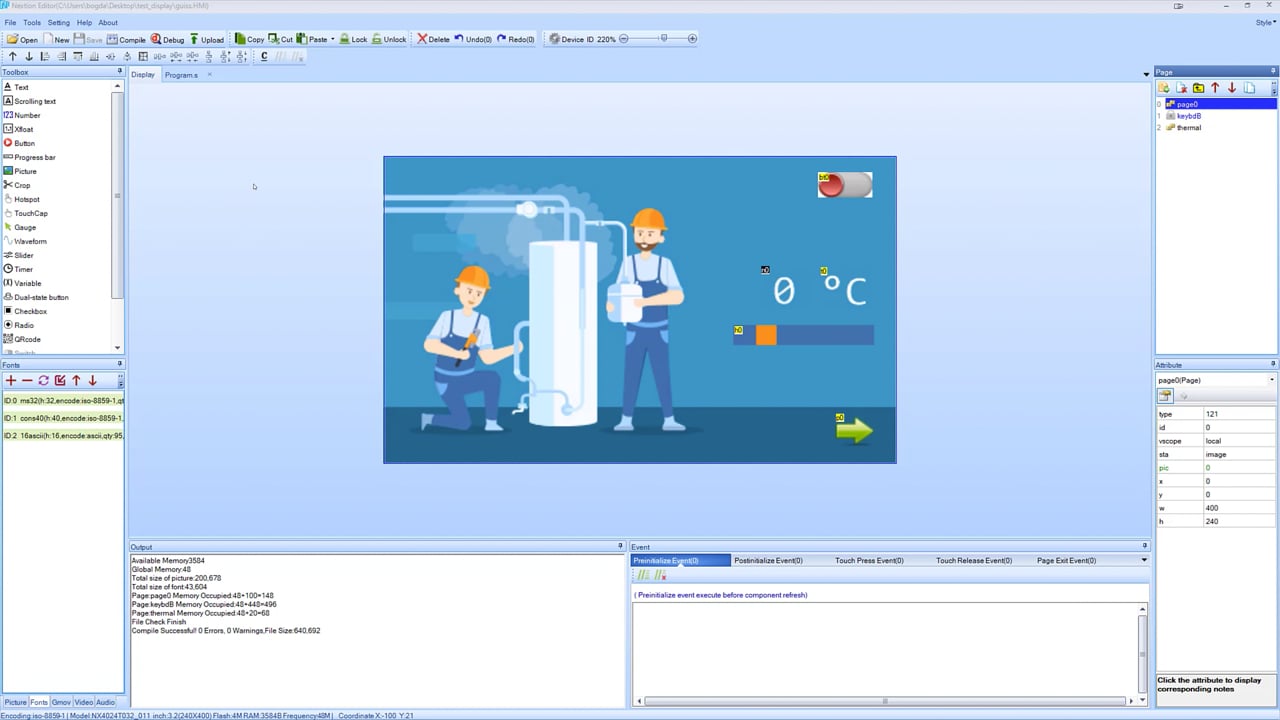1280x720 pixels.
Task: Open the page0(Page) attribute dropdown
Action: pos(1272,380)
